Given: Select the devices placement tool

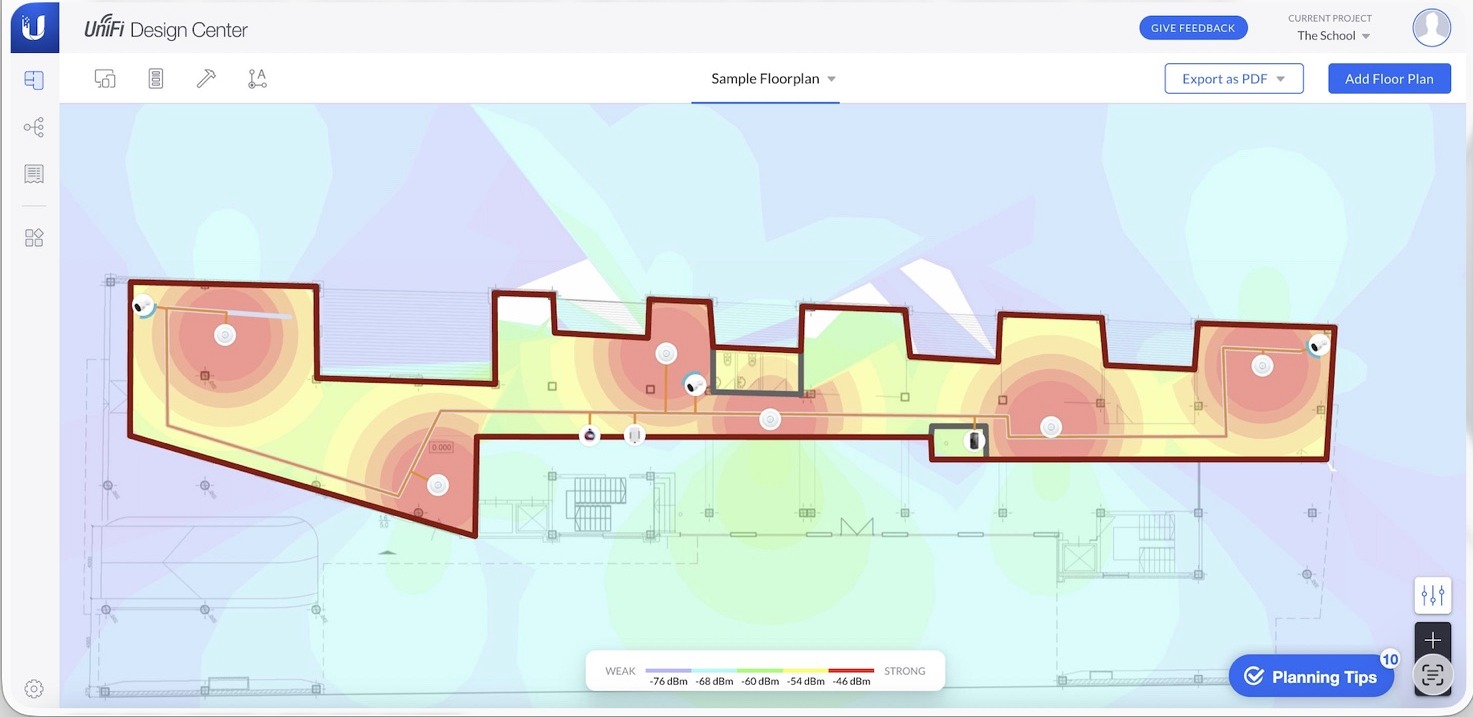Looking at the screenshot, I should tap(105, 77).
